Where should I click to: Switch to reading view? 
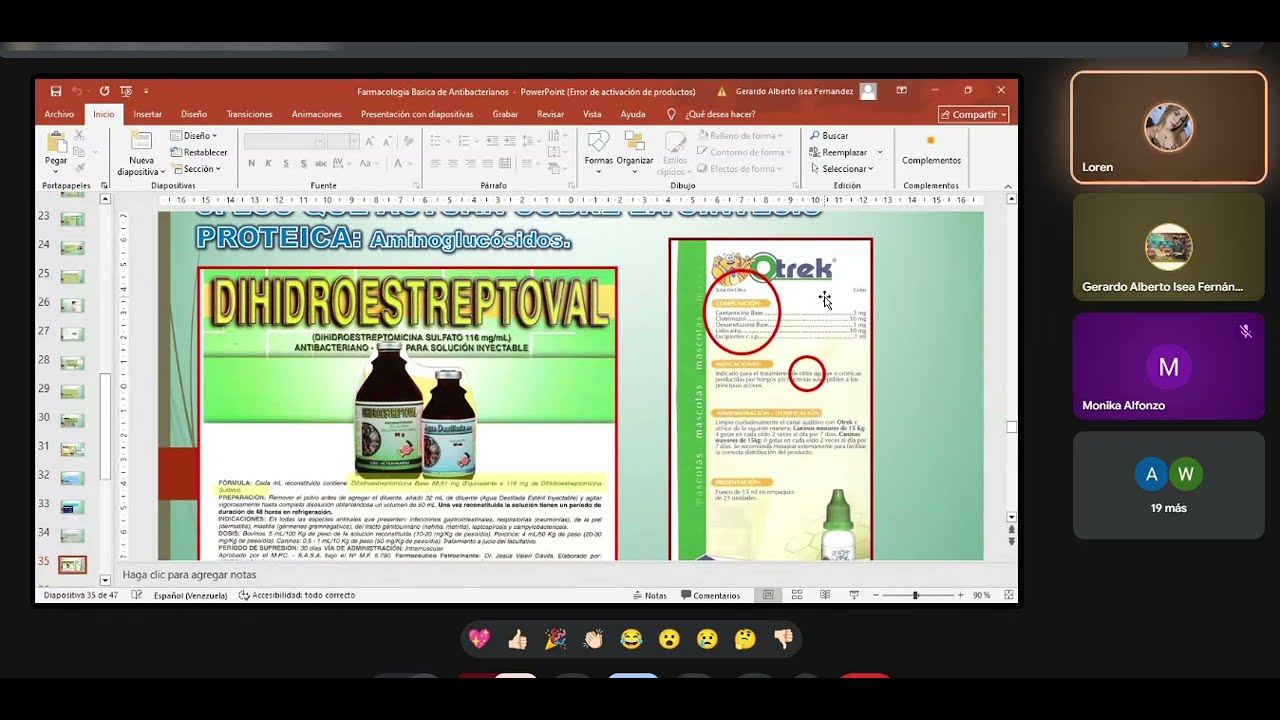click(x=825, y=595)
